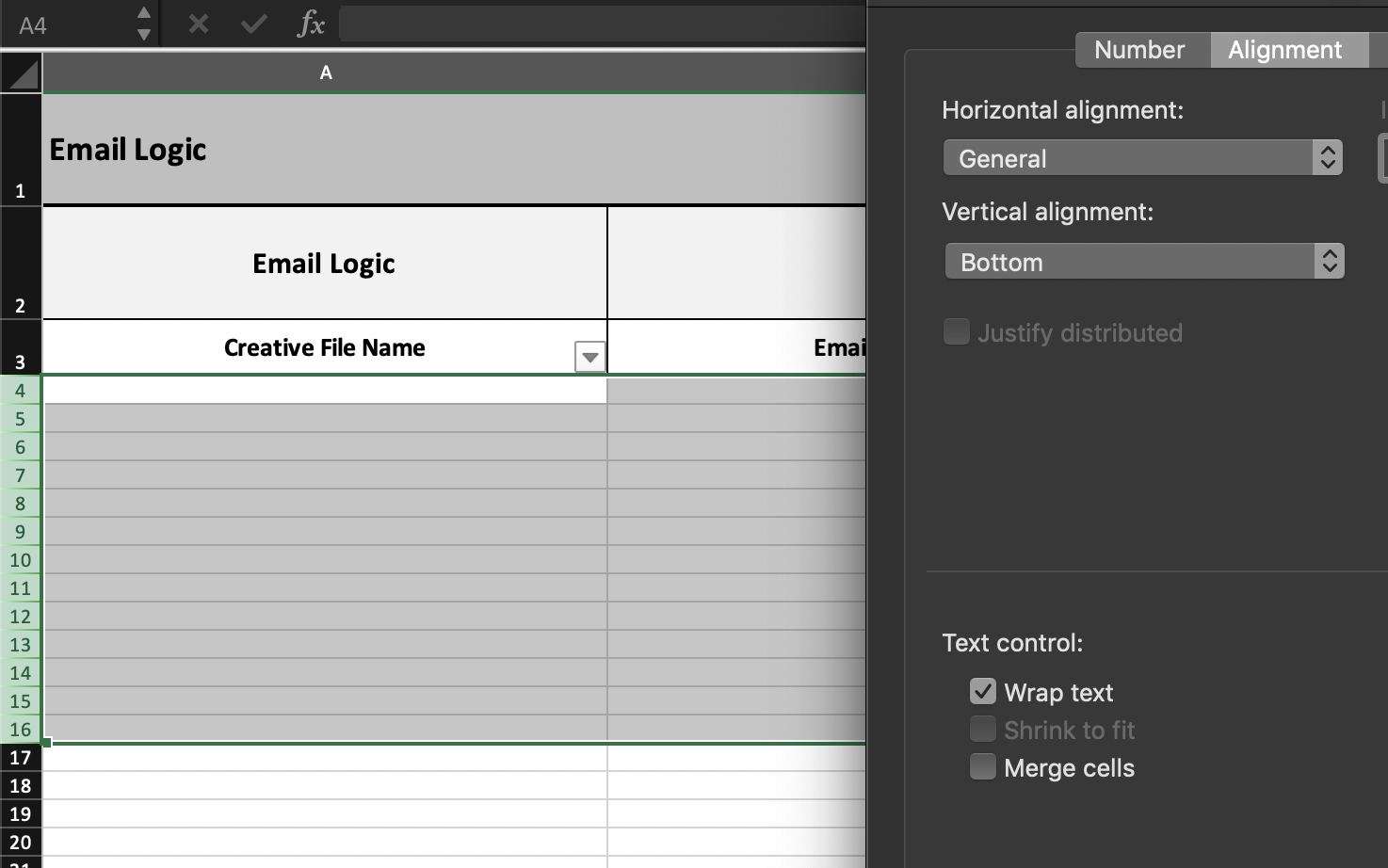Viewport: 1388px width, 868px height.
Task: Toggle the Justify distributed checkbox
Action: point(956,331)
